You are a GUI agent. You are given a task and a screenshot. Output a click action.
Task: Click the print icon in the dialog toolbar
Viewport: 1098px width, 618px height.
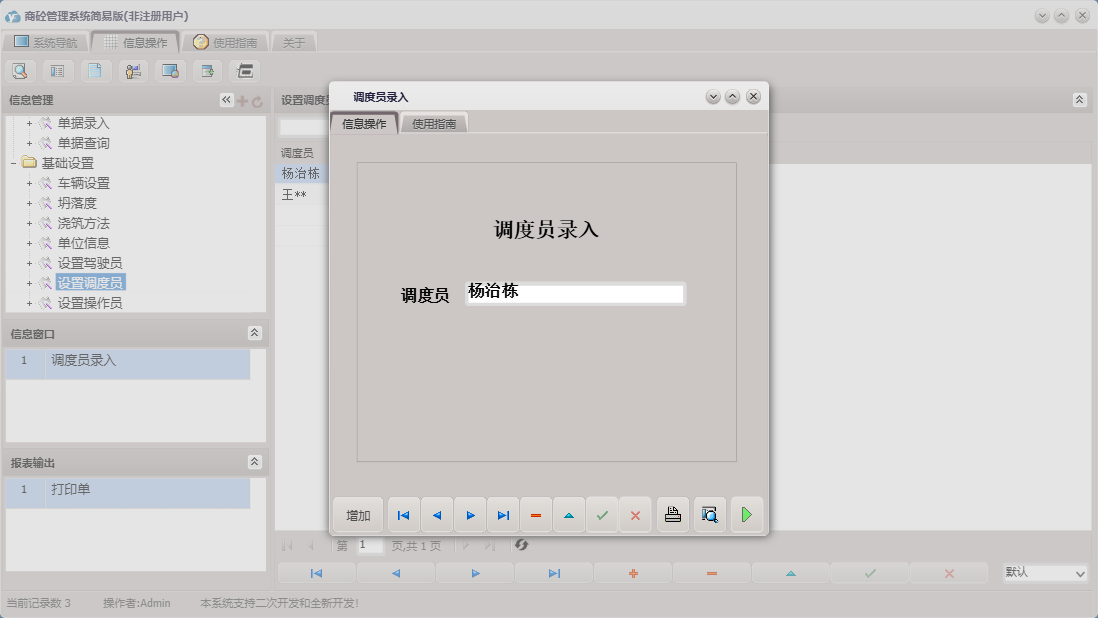672,514
